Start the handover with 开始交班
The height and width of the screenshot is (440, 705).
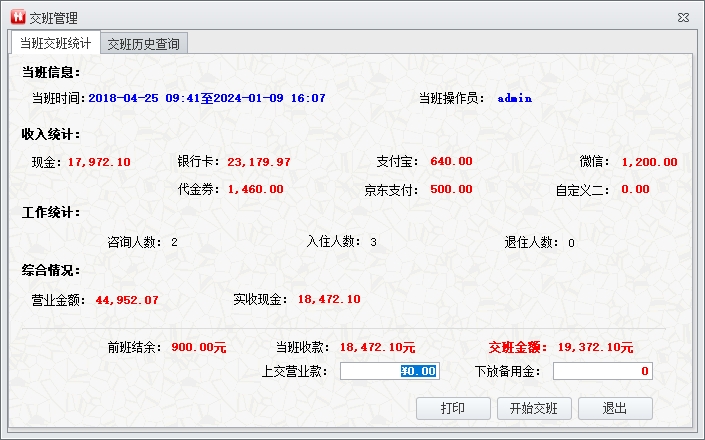click(x=540, y=408)
